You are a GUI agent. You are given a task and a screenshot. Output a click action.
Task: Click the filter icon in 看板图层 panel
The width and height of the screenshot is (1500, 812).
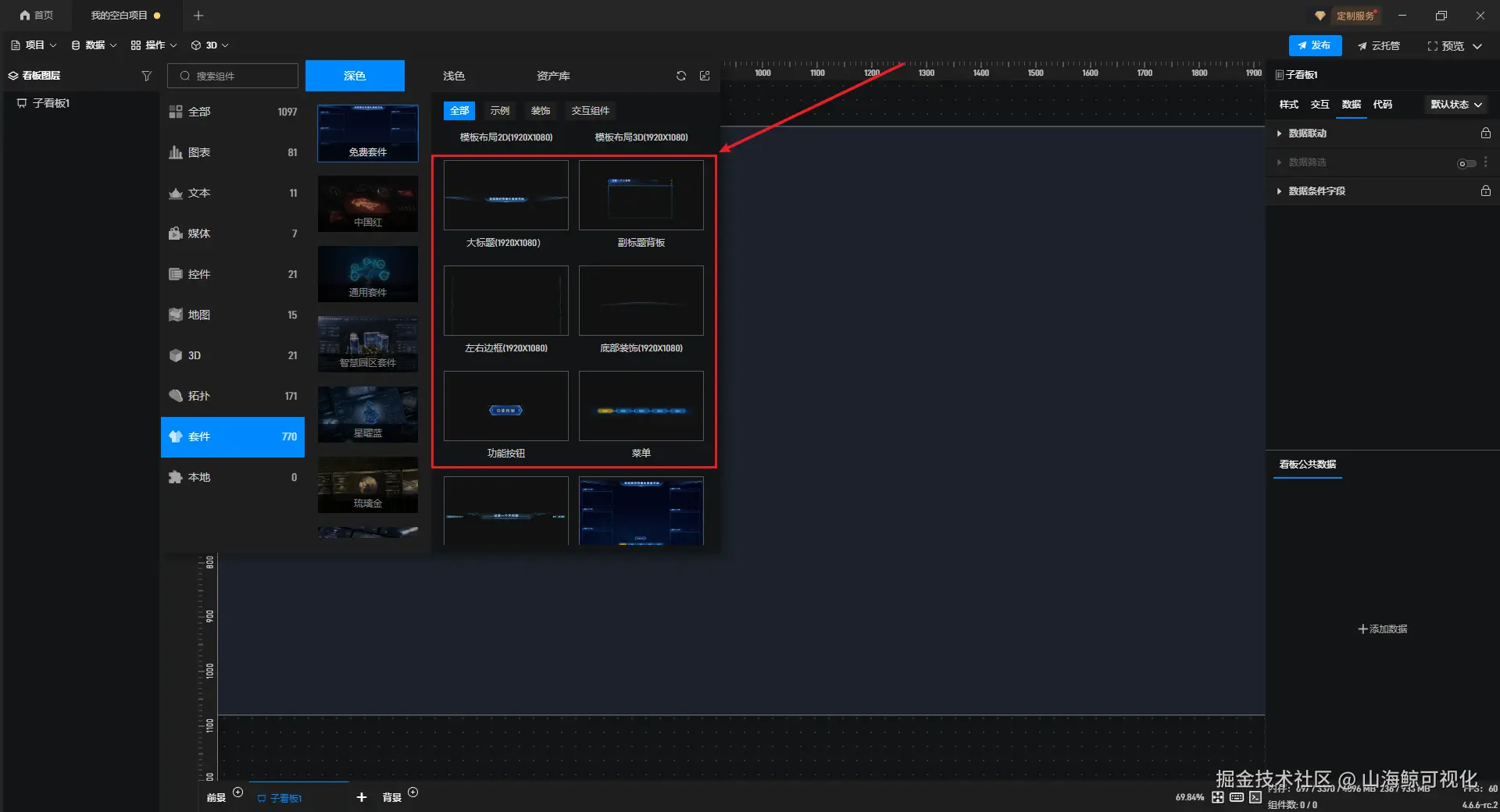click(x=146, y=76)
